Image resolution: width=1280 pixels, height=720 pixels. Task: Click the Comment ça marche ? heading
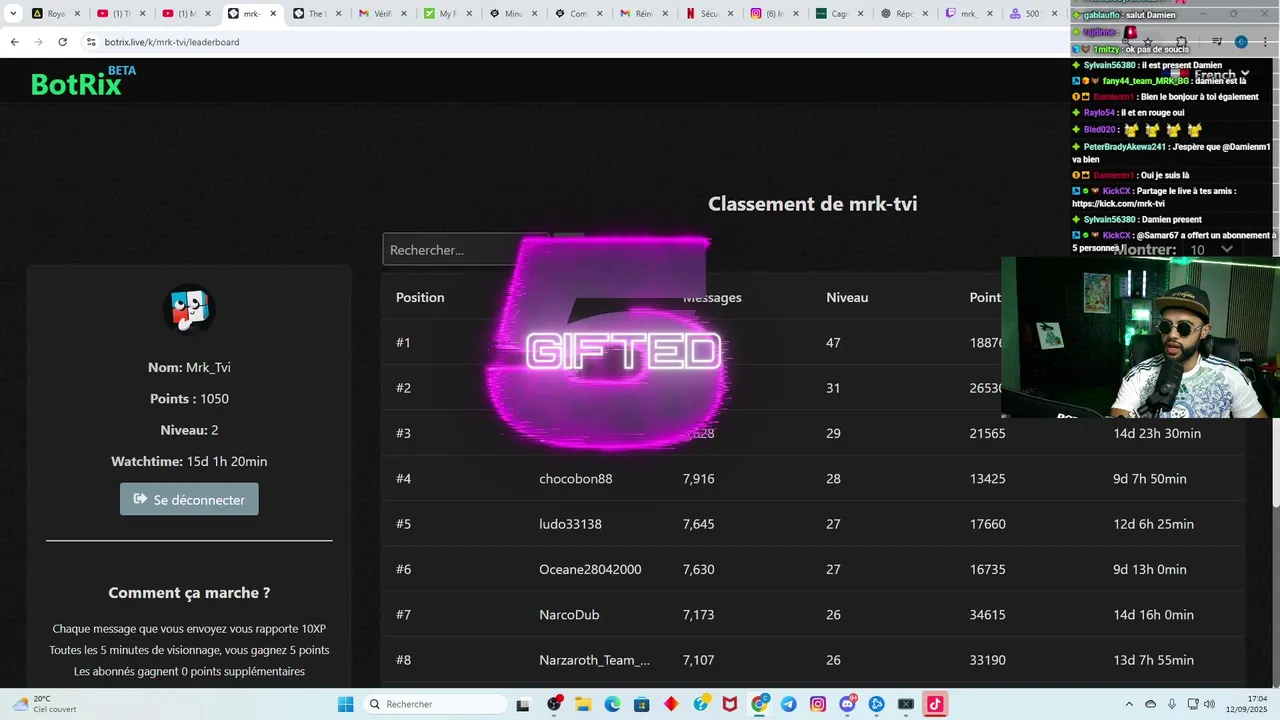(189, 592)
